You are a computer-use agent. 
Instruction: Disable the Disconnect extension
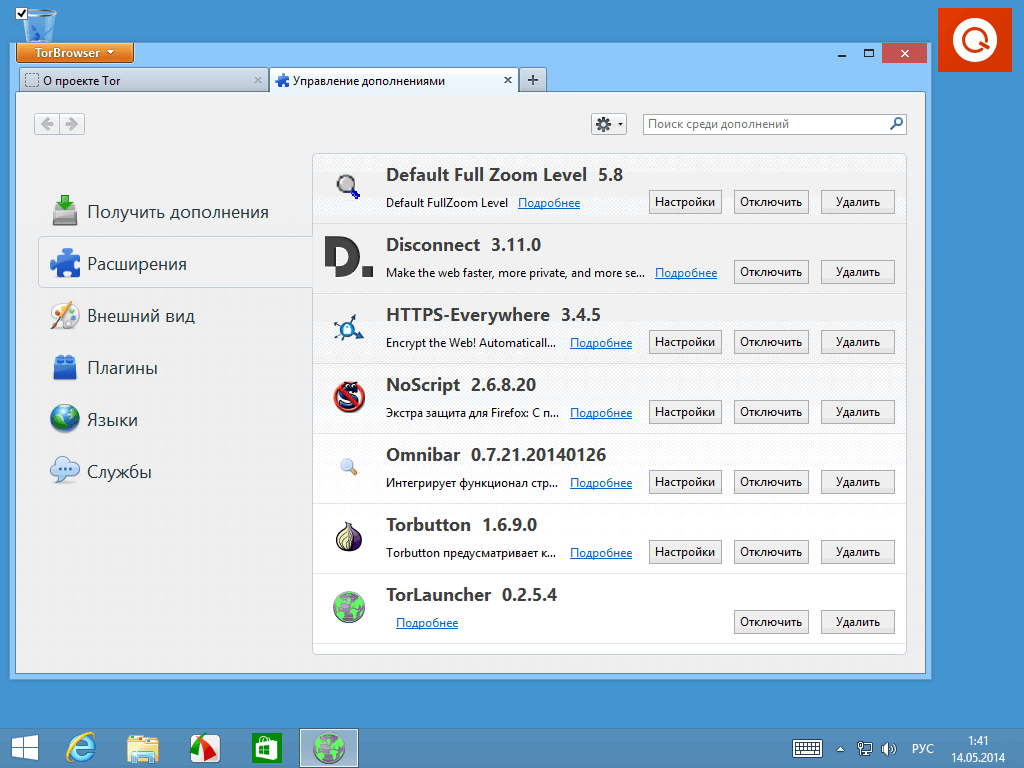tap(770, 271)
